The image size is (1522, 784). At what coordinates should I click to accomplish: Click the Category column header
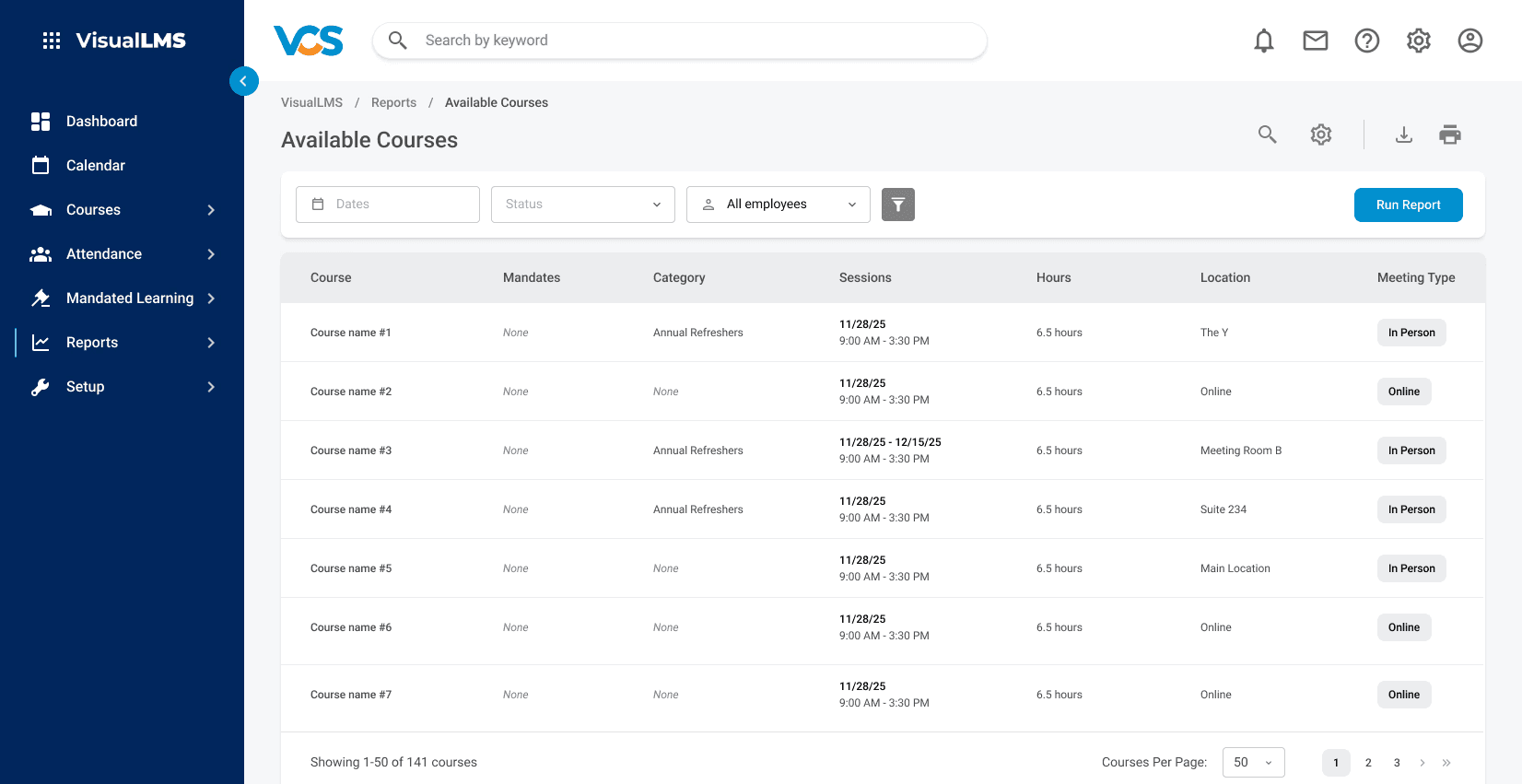[679, 277]
